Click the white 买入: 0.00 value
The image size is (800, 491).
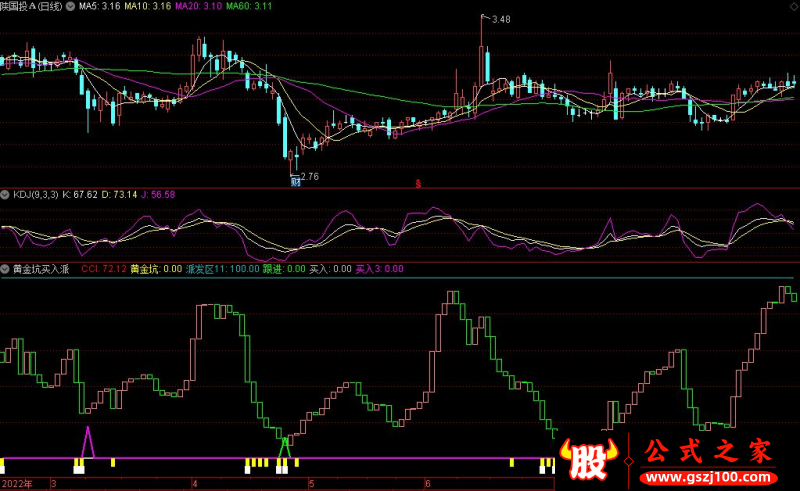[x=331, y=269]
